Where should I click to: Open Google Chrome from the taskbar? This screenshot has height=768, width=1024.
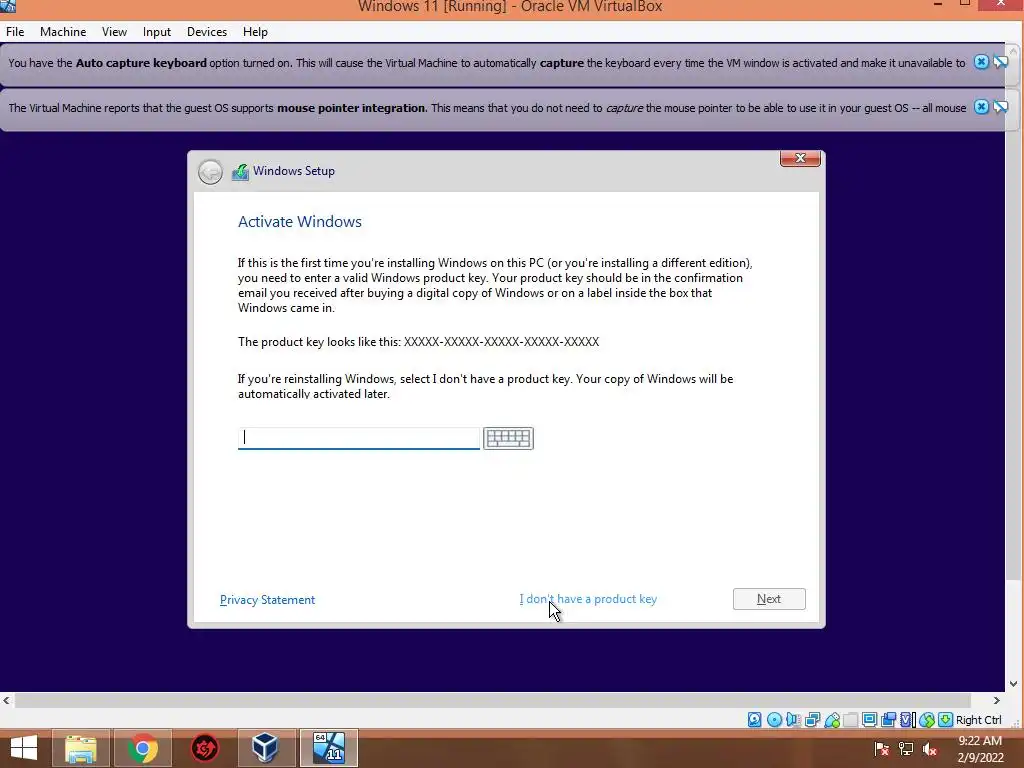(143, 748)
